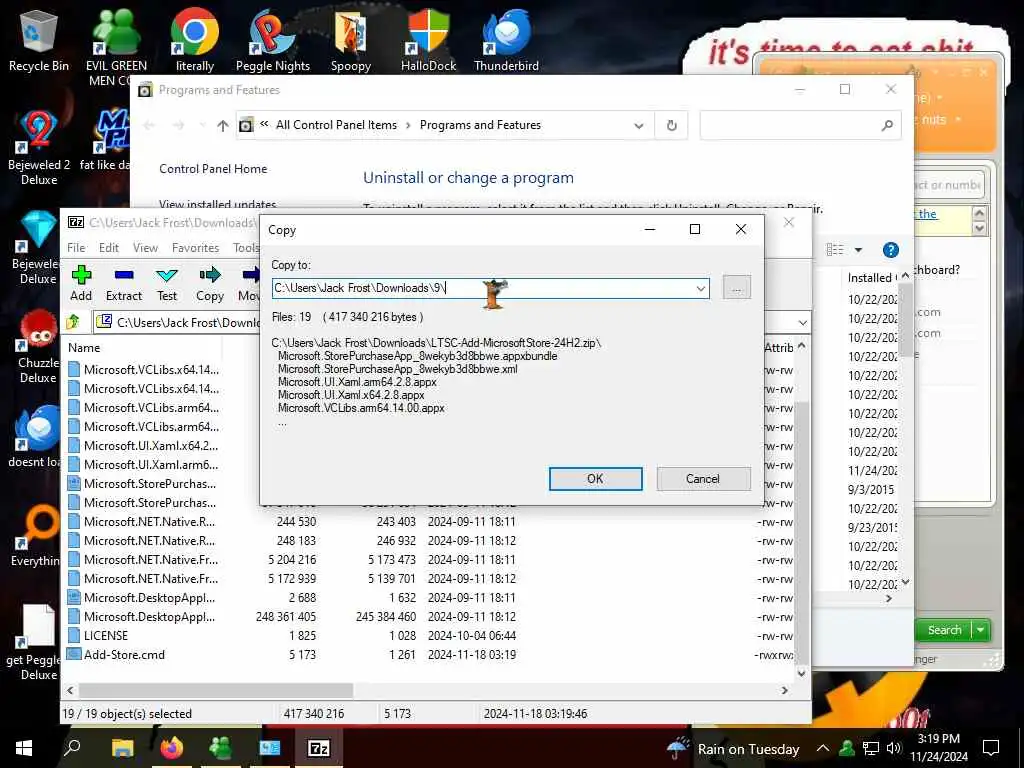Click the Test tool in 7-Zip
Image resolution: width=1024 pixels, height=768 pixels.
pyautogui.click(x=167, y=283)
